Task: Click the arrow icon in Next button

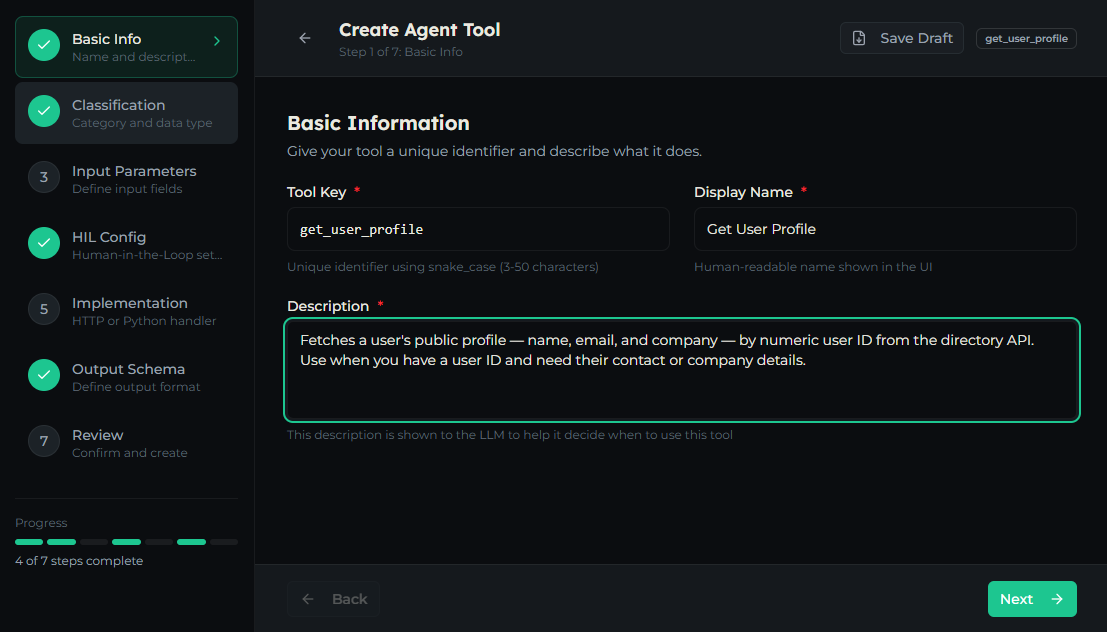Action: [x=1057, y=599]
